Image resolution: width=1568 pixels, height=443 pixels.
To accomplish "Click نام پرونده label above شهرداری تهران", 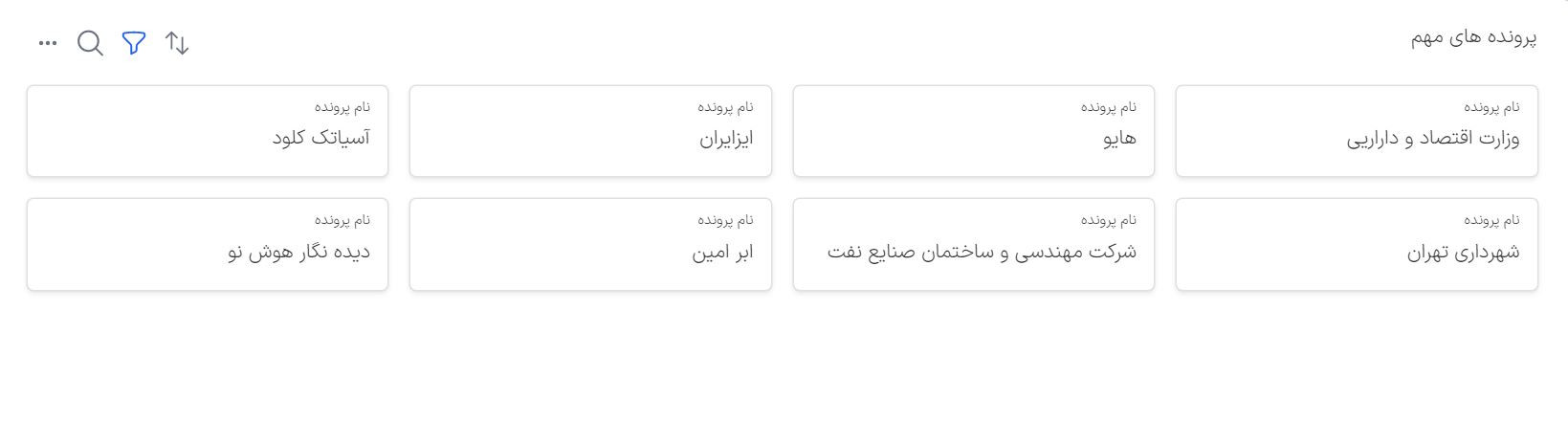I will tap(1491, 220).
